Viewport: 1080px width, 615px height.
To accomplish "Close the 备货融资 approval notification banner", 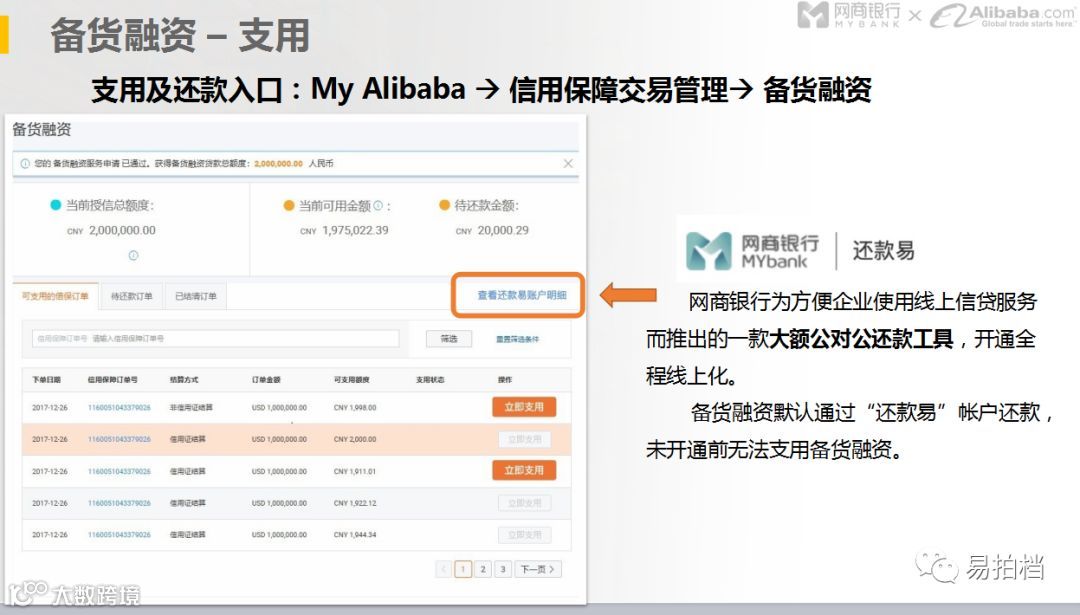I will point(568,163).
